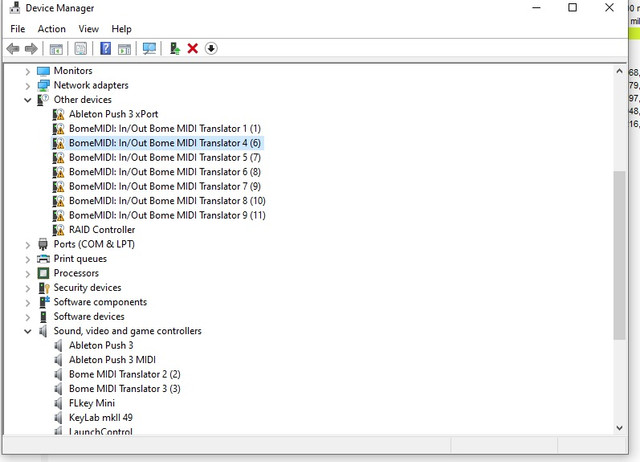Click the Forward arrow toolbar icon
The image size is (640, 462).
(31, 49)
